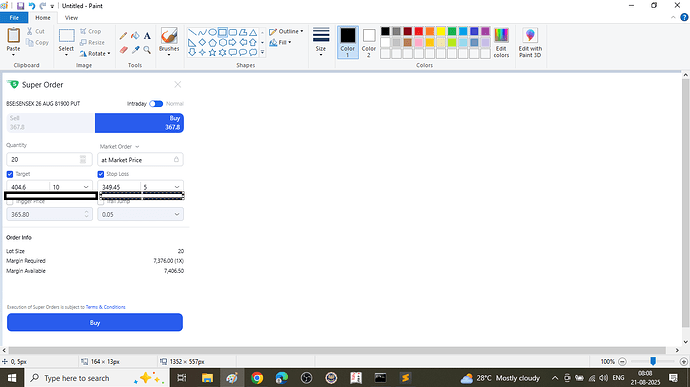Viewport: 690px width, 387px height.
Task: Open Edit colors dialog
Action: [x=501, y=42]
